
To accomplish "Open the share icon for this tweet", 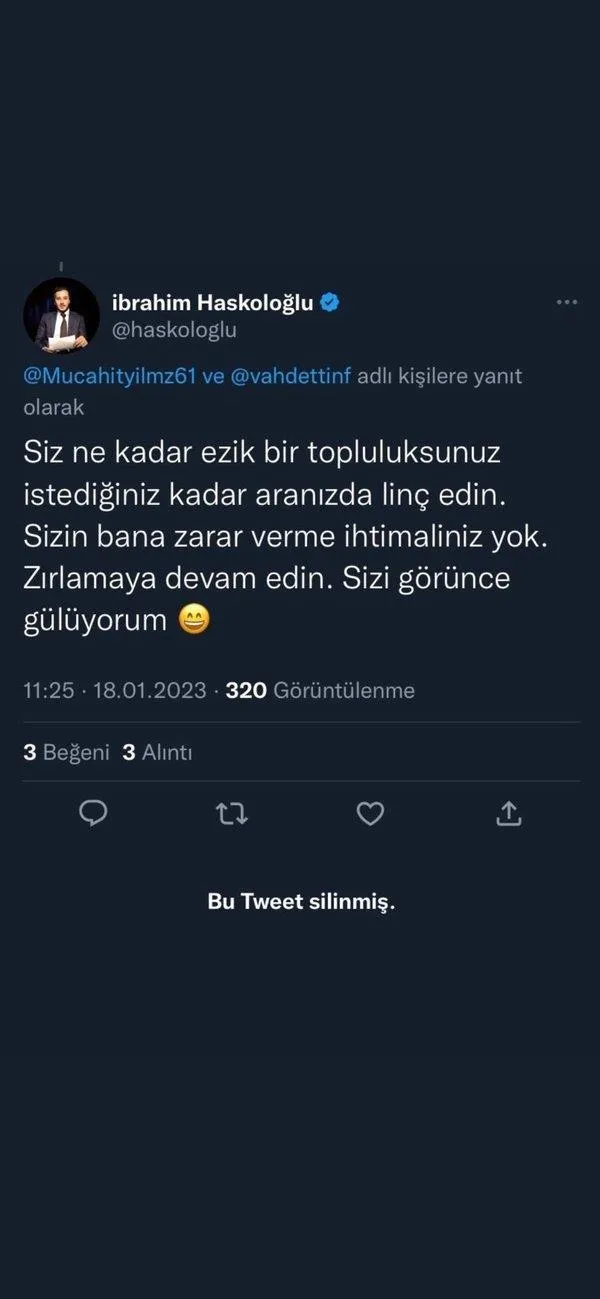I will (x=510, y=814).
